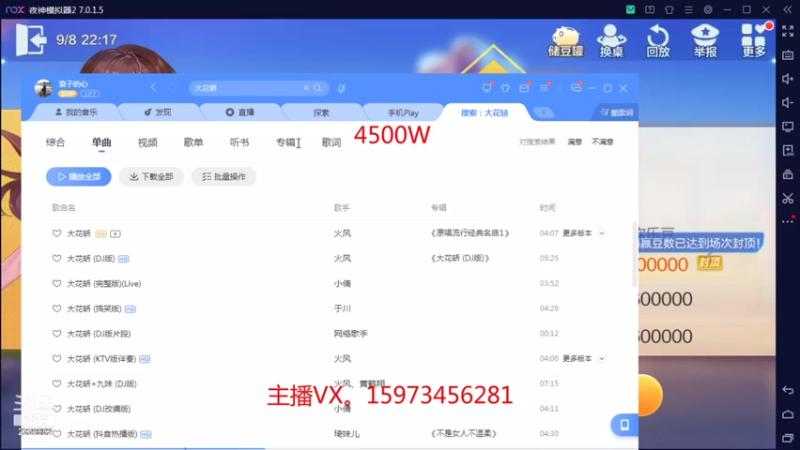This screenshot has height=450, width=800.
Task: Open 发现 main tab
Action: coord(158,112)
